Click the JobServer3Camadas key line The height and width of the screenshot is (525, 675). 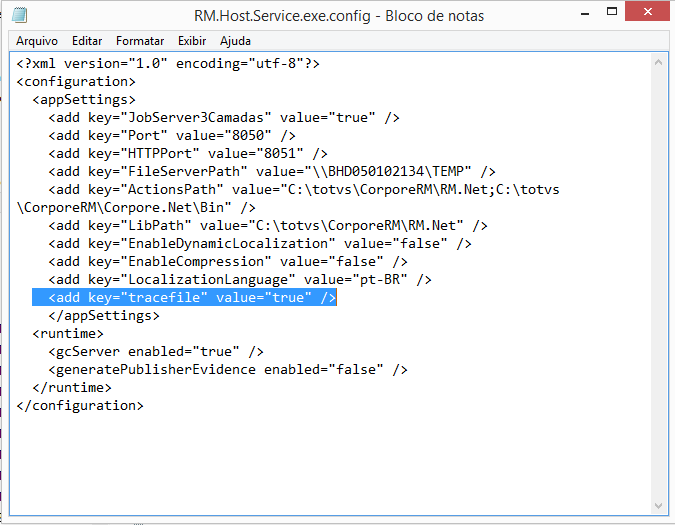(x=224, y=117)
